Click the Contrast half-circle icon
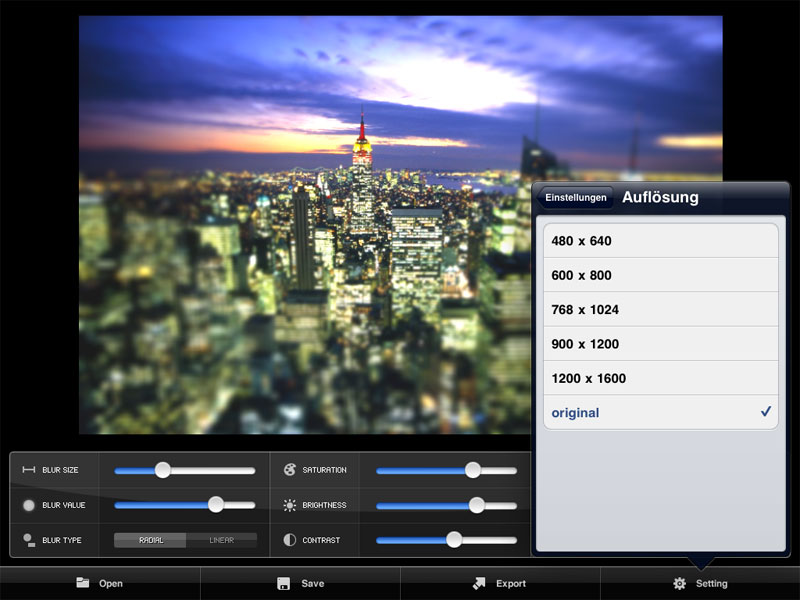 point(290,540)
